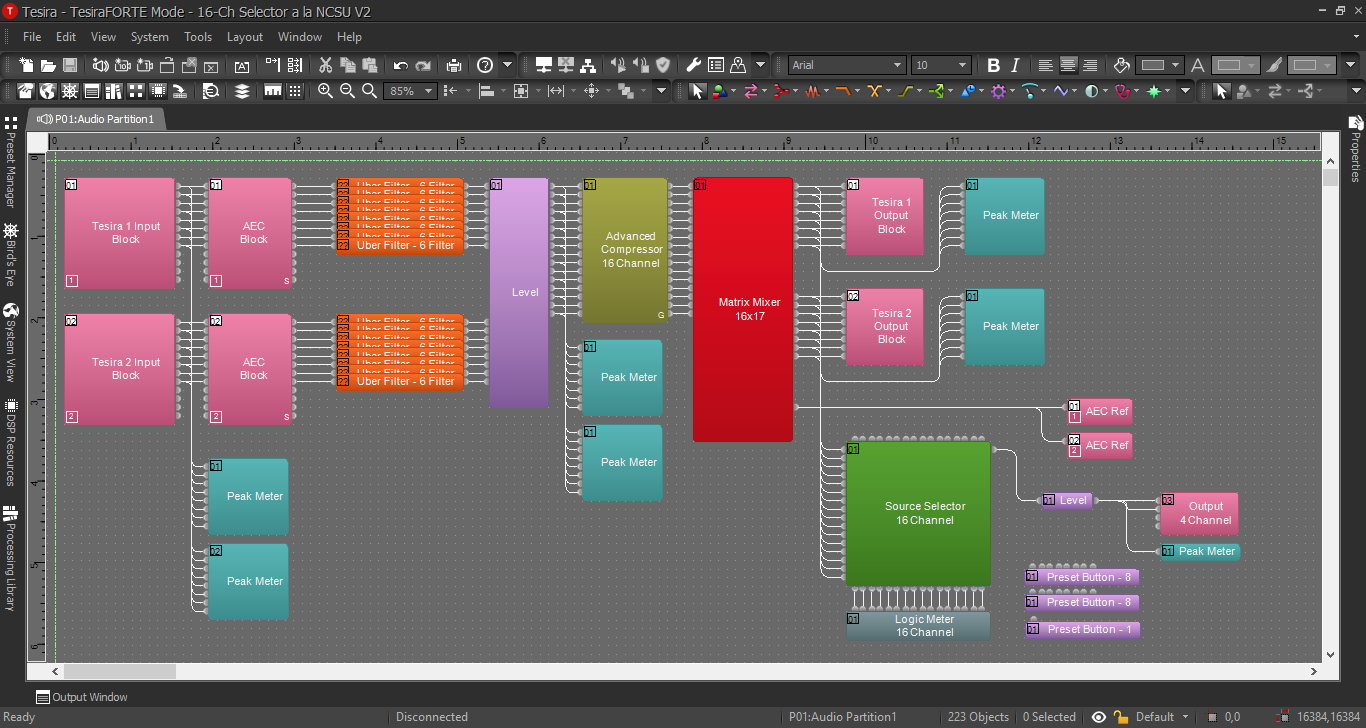
Task: Click the Cut scissors icon
Action: tap(325, 65)
